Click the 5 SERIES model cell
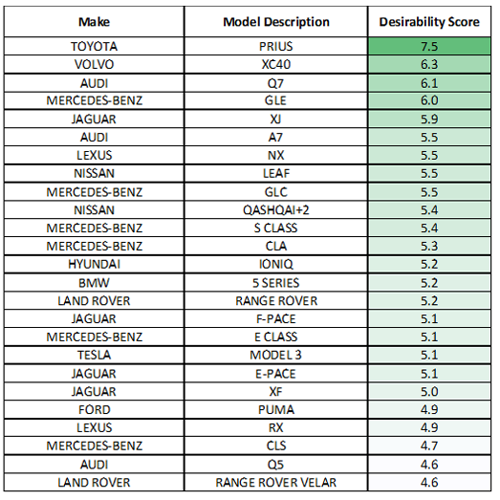500x500 pixels. [276, 283]
